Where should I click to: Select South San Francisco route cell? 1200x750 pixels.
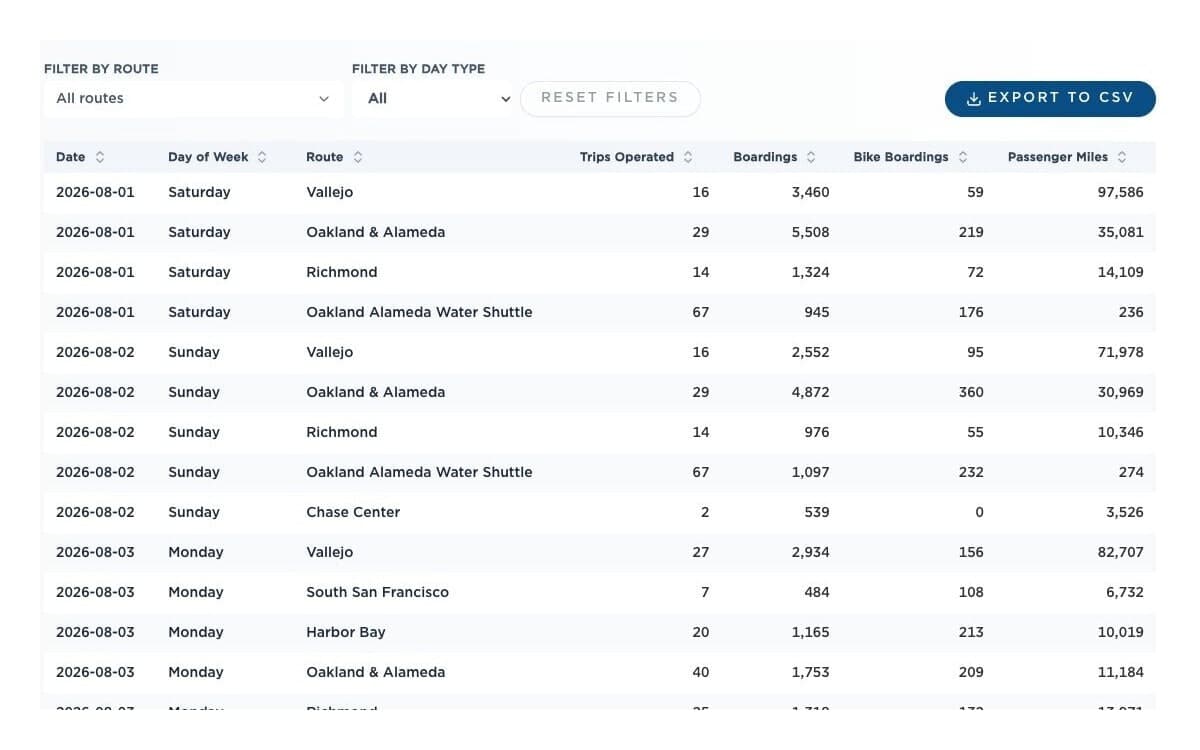click(x=377, y=592)
